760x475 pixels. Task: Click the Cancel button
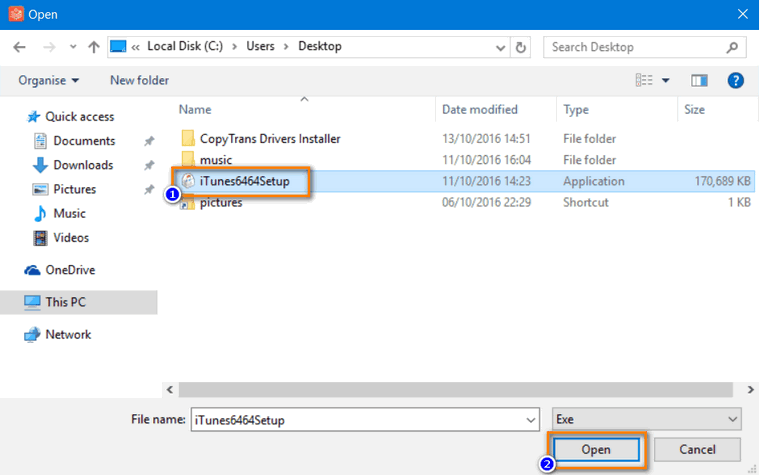pos(697,450)
